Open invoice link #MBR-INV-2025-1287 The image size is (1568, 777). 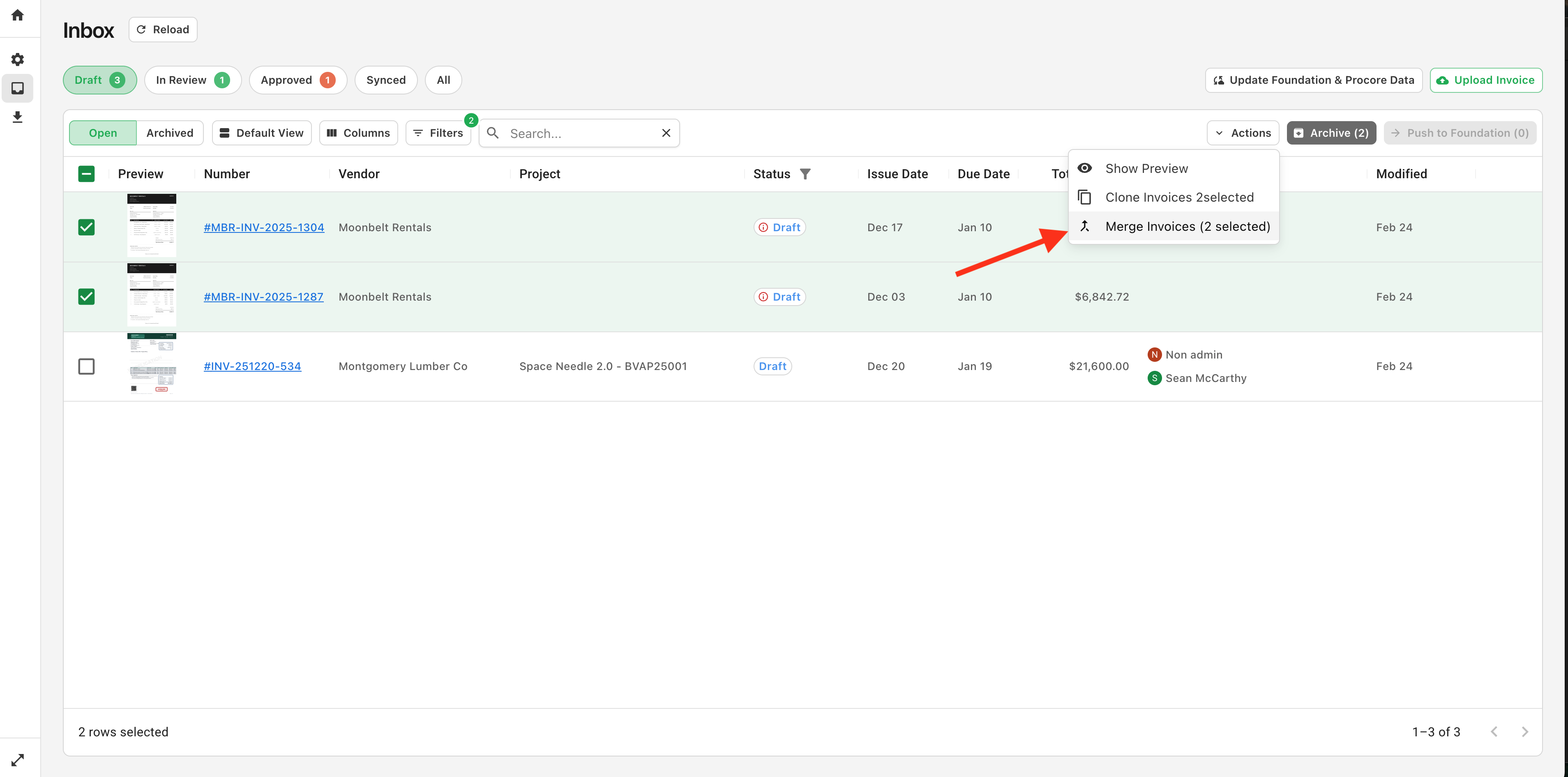coord(263,297)
